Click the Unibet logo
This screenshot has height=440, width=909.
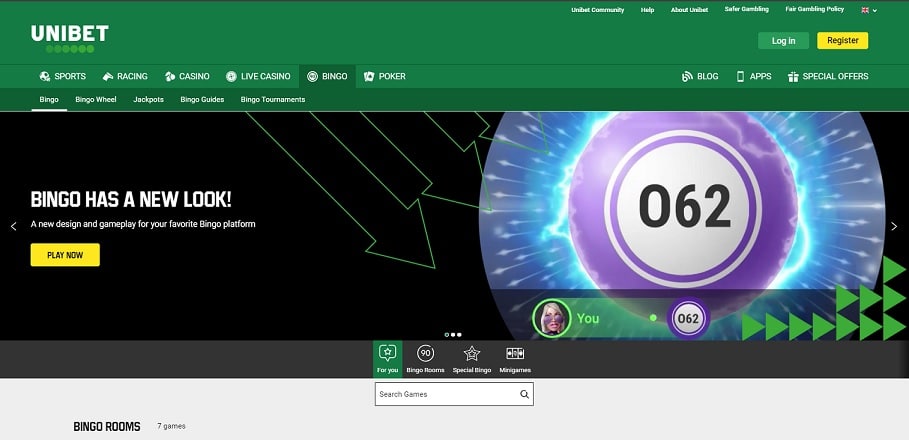(70, 38)
